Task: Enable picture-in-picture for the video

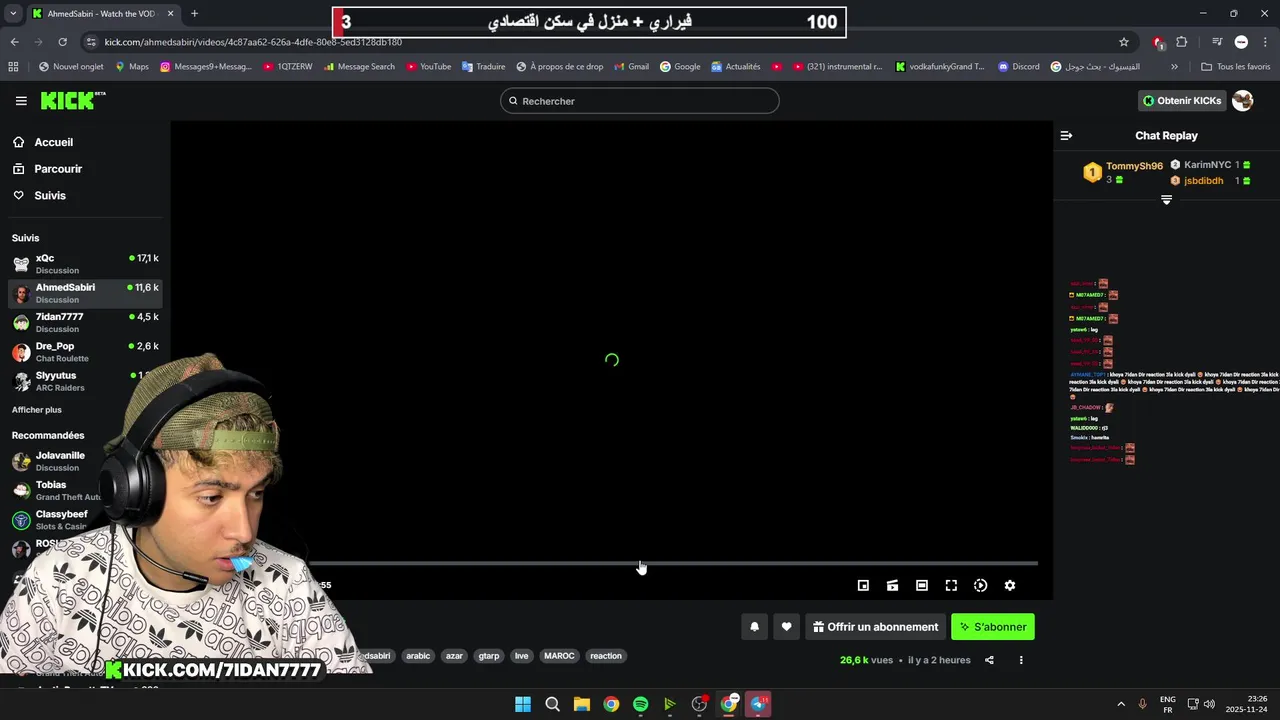Action: click(863, 586)
